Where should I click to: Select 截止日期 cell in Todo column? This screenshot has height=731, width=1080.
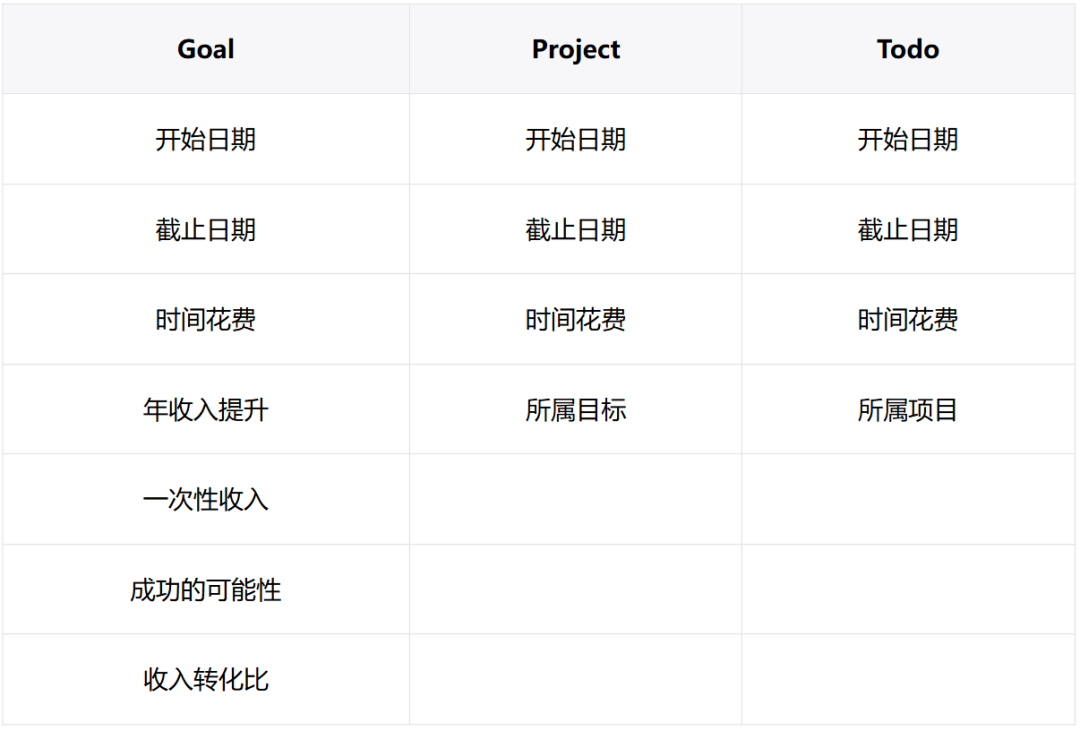[908, 229]
